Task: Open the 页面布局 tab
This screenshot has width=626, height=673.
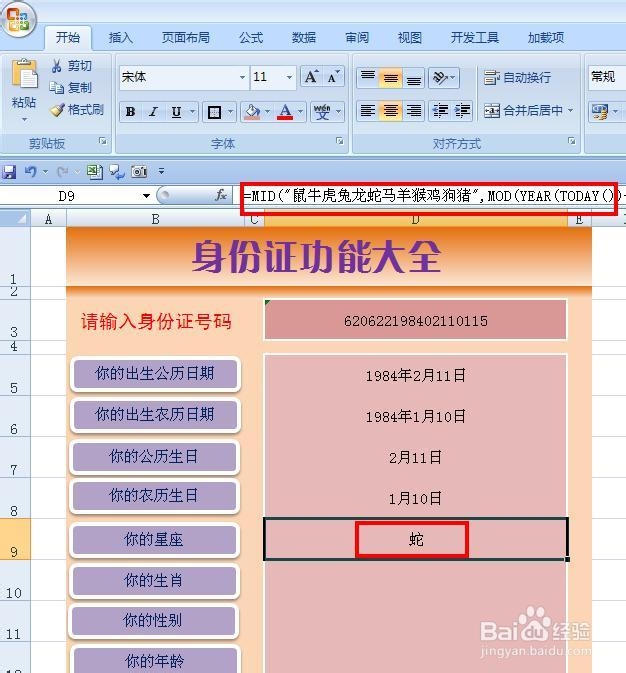Action: [185, 38]
